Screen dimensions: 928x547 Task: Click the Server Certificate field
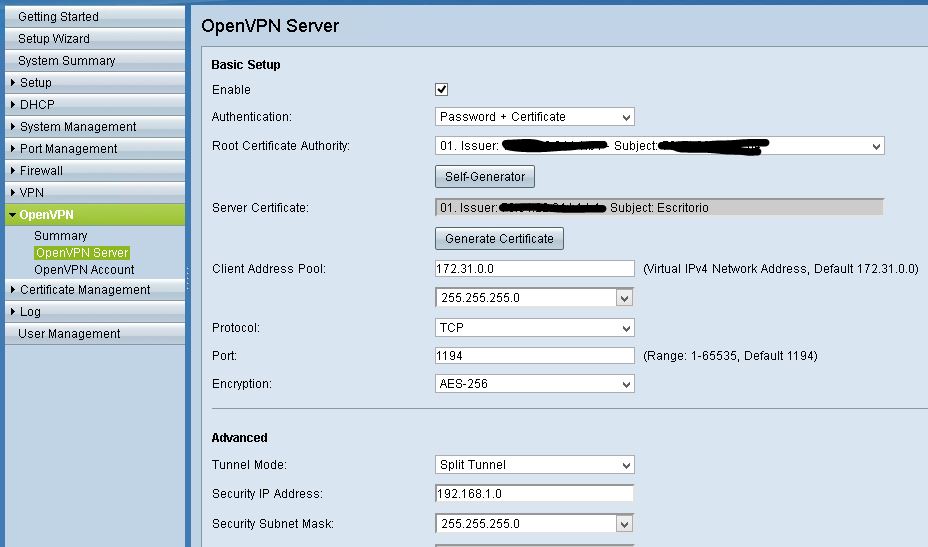(659, 207)
